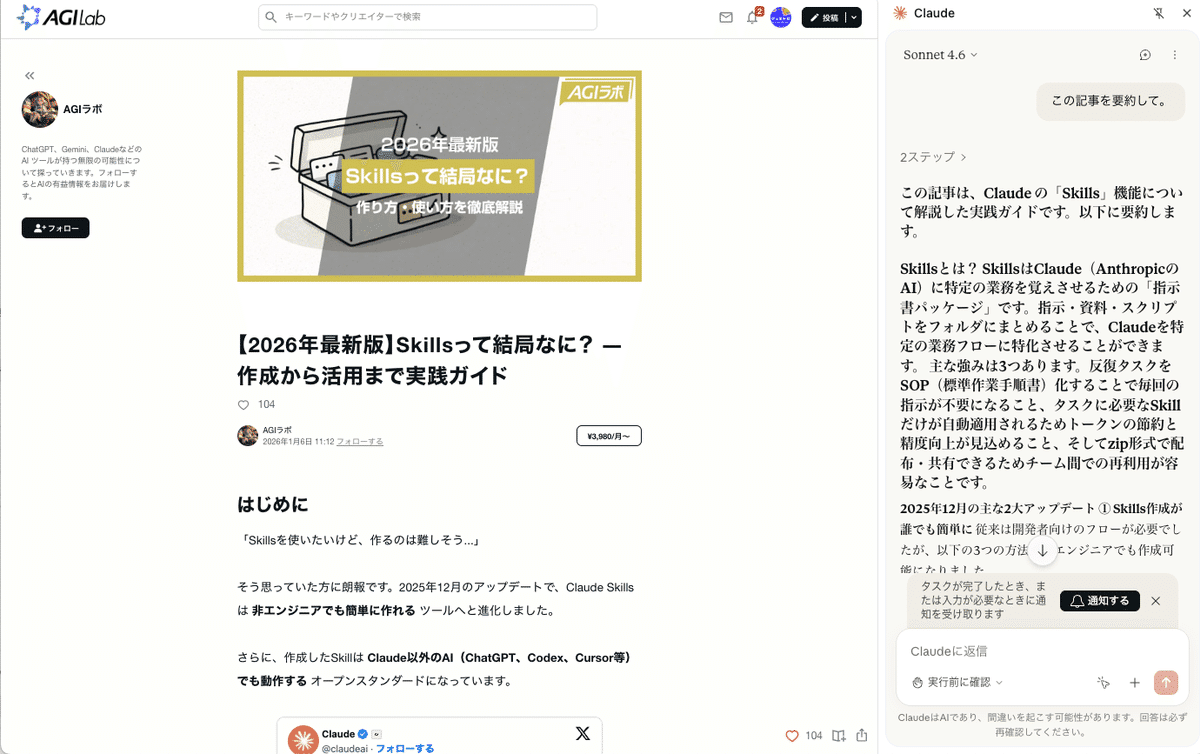Collapse sidebar with double chevron icon
The width and height of the screenshot is (1200, 754).
tap(30, 75)
